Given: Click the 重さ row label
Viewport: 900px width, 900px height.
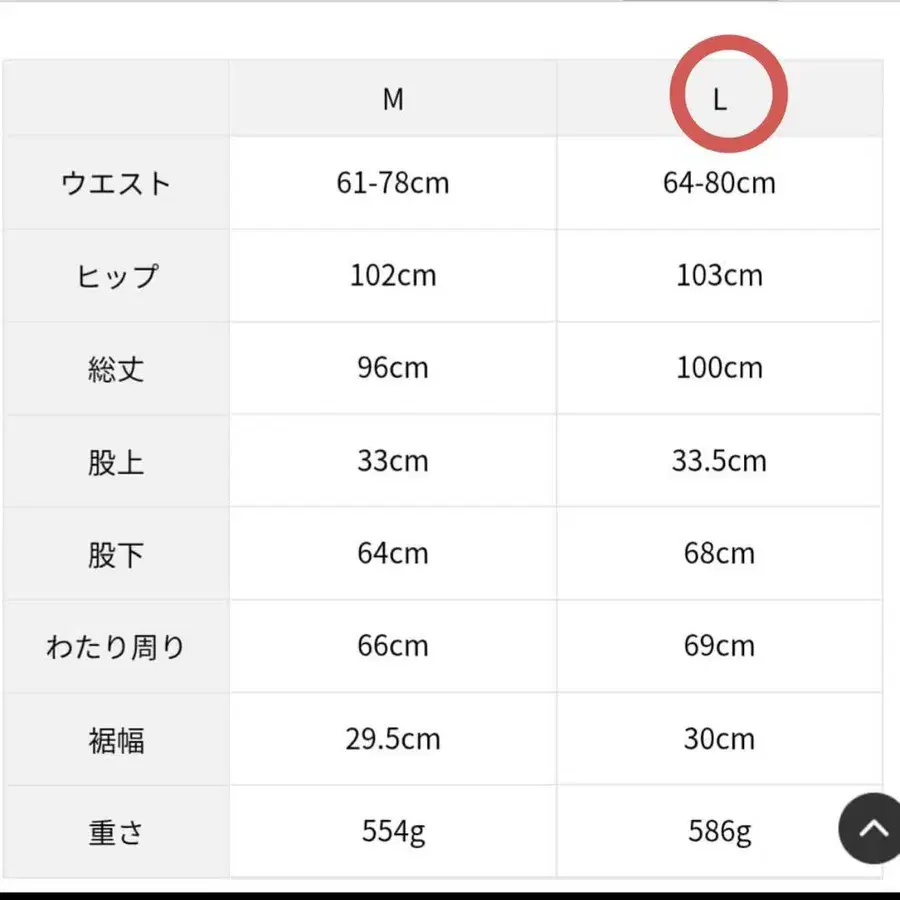Looking at the screenshot, I should (116, 832).
